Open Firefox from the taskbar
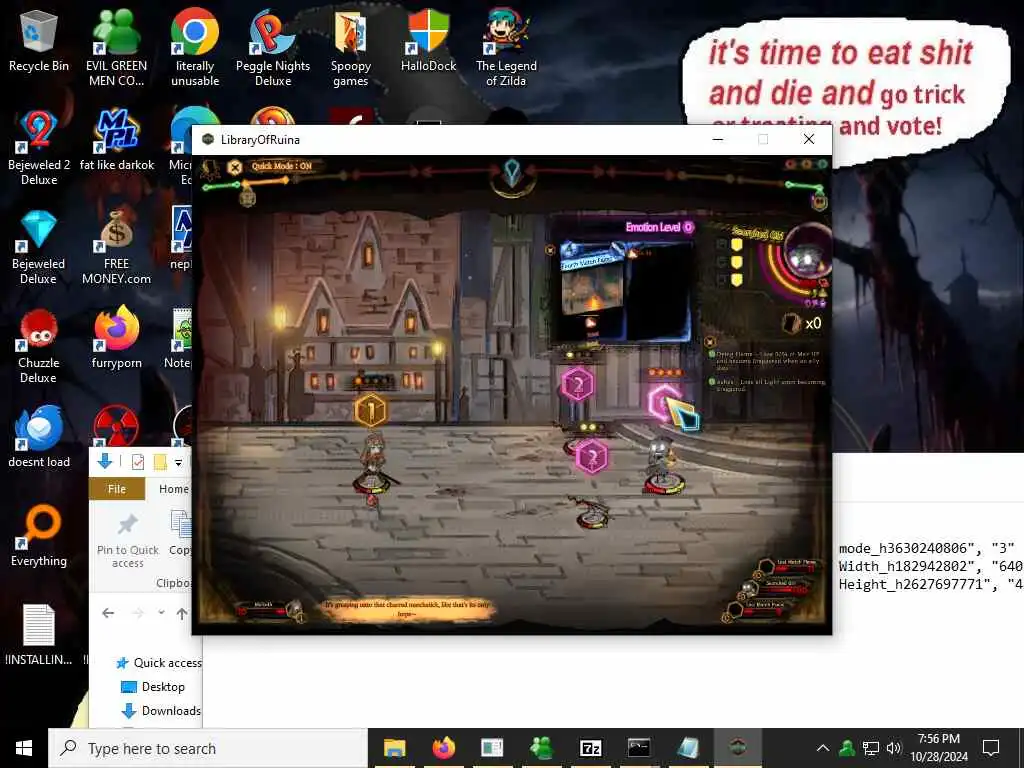1024x768 pixels. pos(443,748)
